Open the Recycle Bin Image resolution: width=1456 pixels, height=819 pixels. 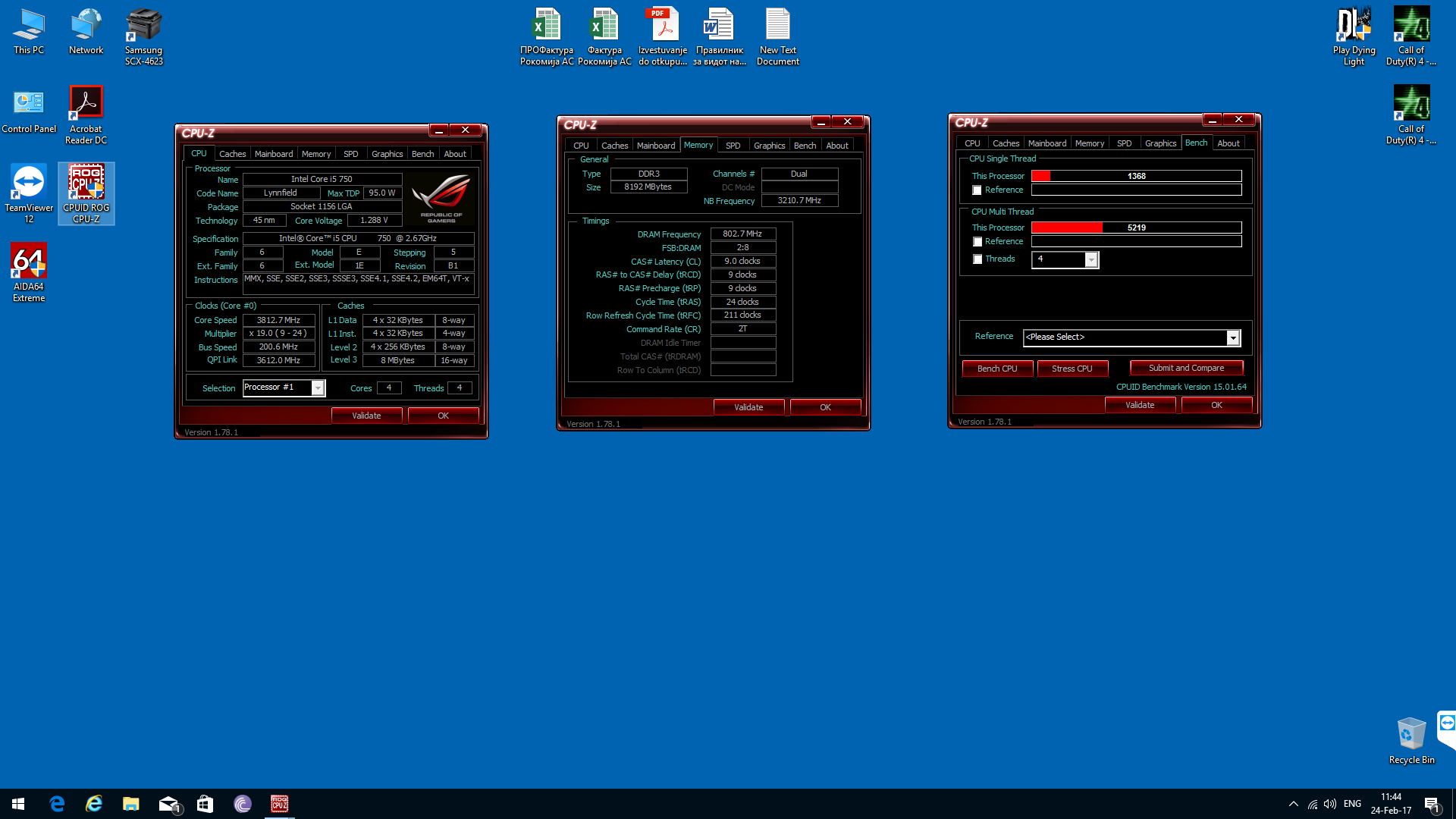pos(1411,741)
